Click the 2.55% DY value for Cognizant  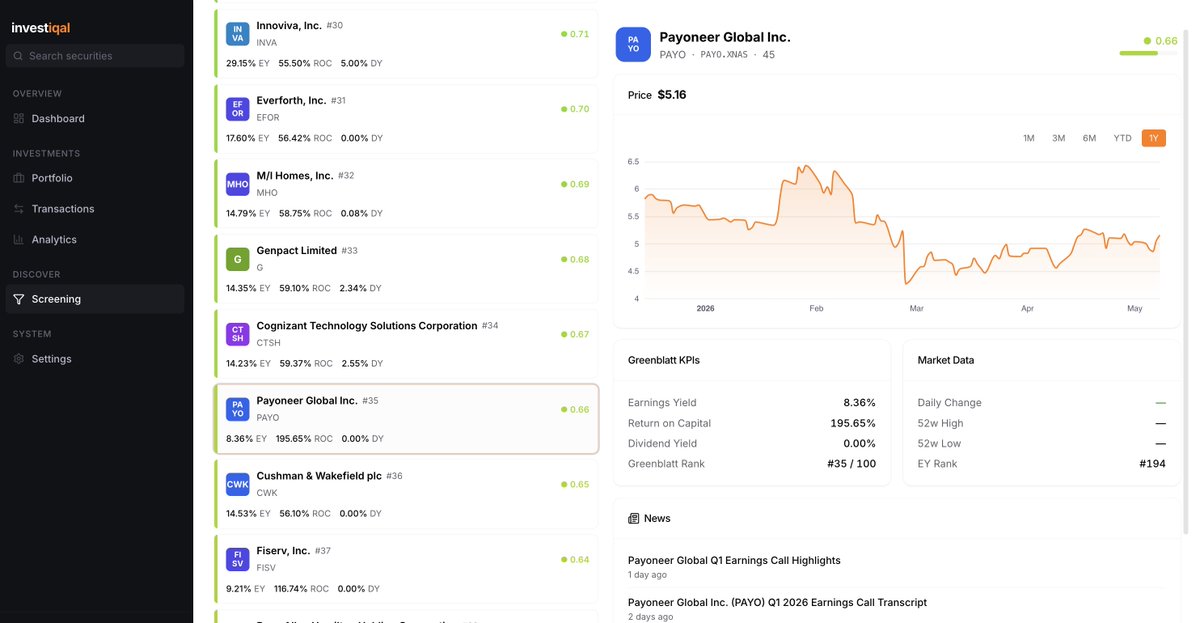pos(362,364)
